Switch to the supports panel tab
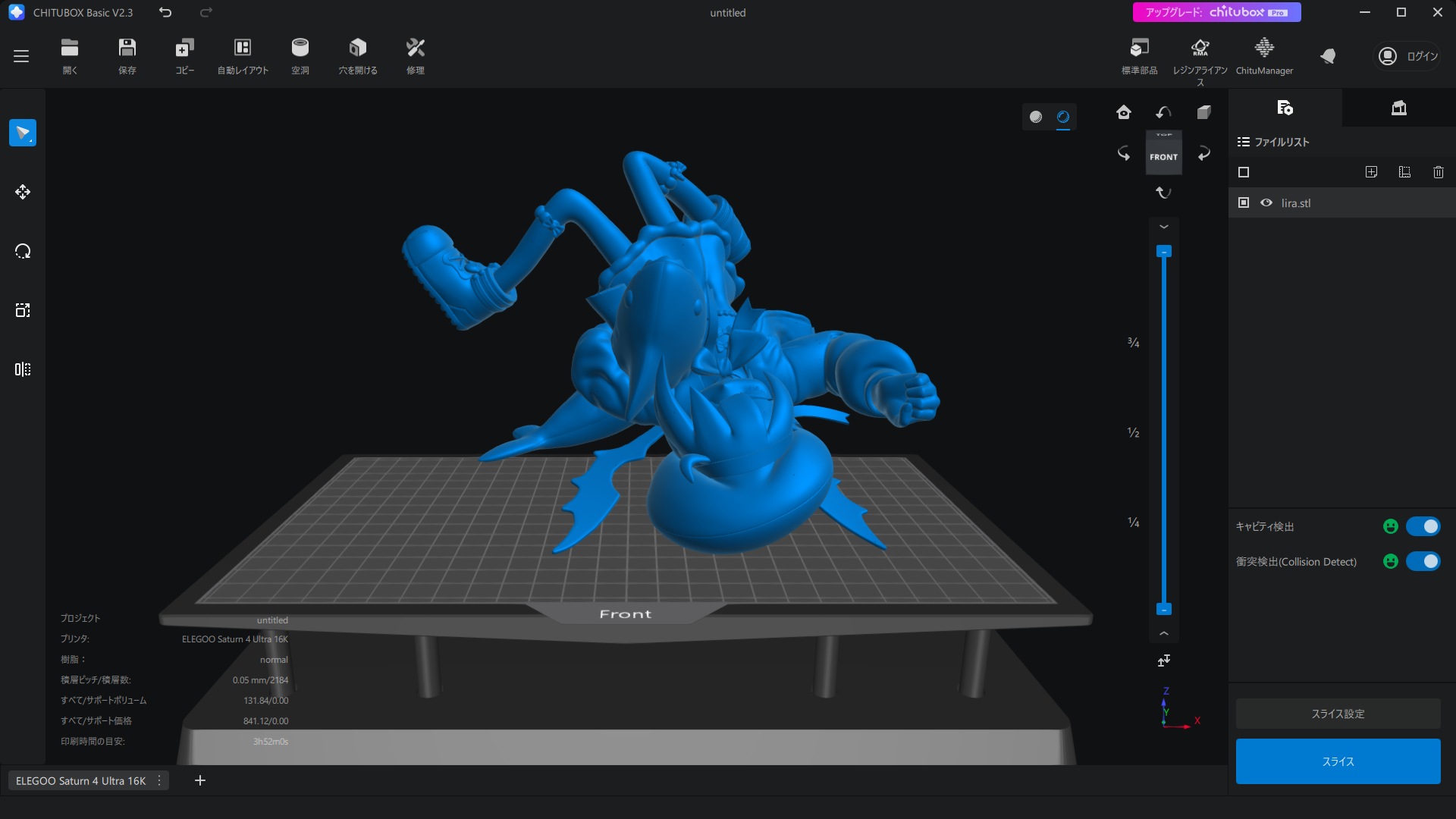Screen dimensions: 1456x819 point(1399,108)
